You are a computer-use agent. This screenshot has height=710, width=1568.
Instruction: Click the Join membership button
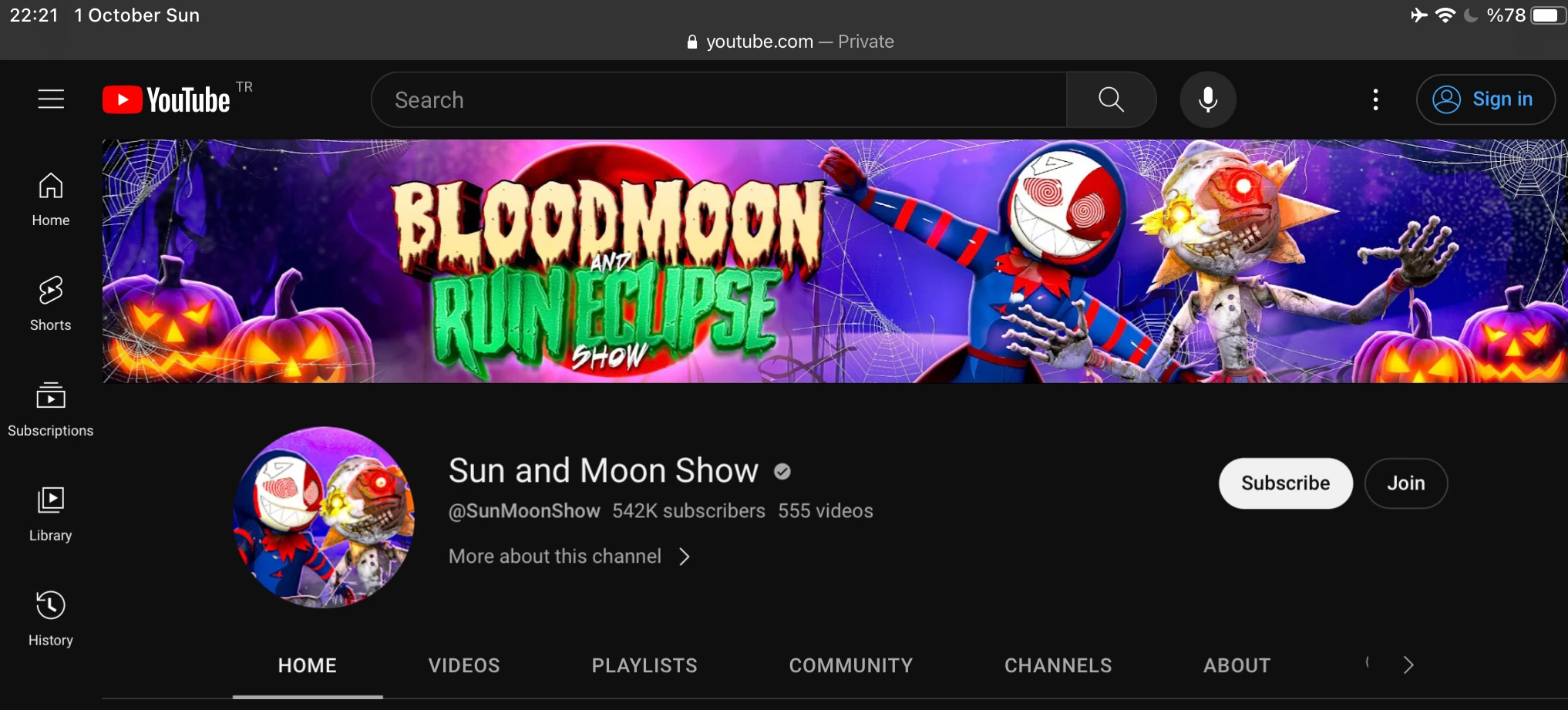pos(1406,483)
